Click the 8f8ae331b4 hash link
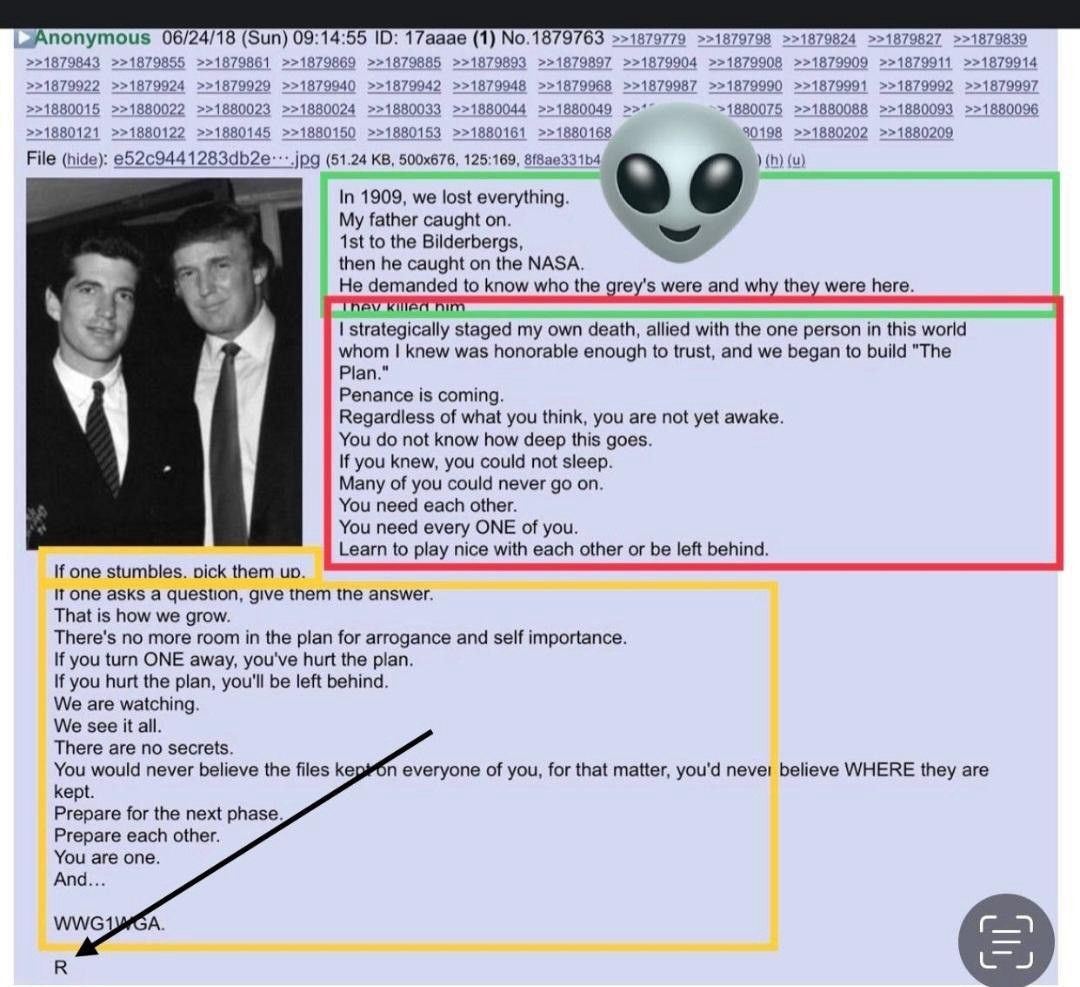 (561, 160)
